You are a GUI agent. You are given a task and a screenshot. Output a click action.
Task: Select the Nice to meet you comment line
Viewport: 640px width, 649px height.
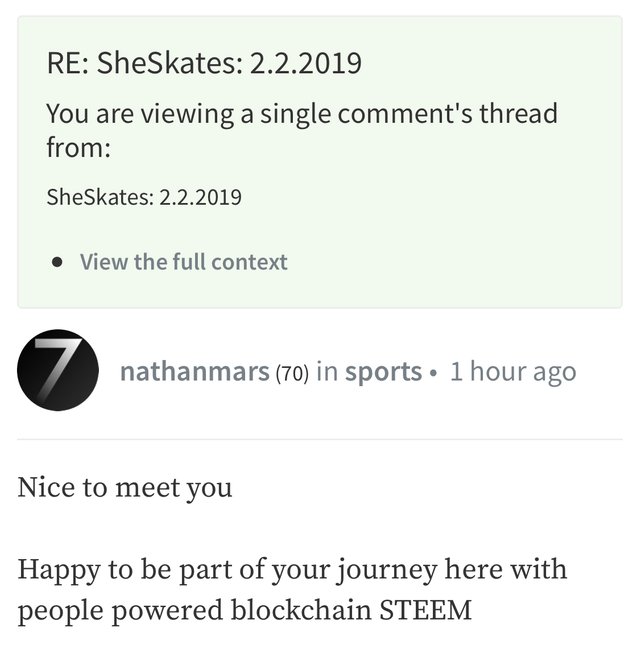click(125, 488)
